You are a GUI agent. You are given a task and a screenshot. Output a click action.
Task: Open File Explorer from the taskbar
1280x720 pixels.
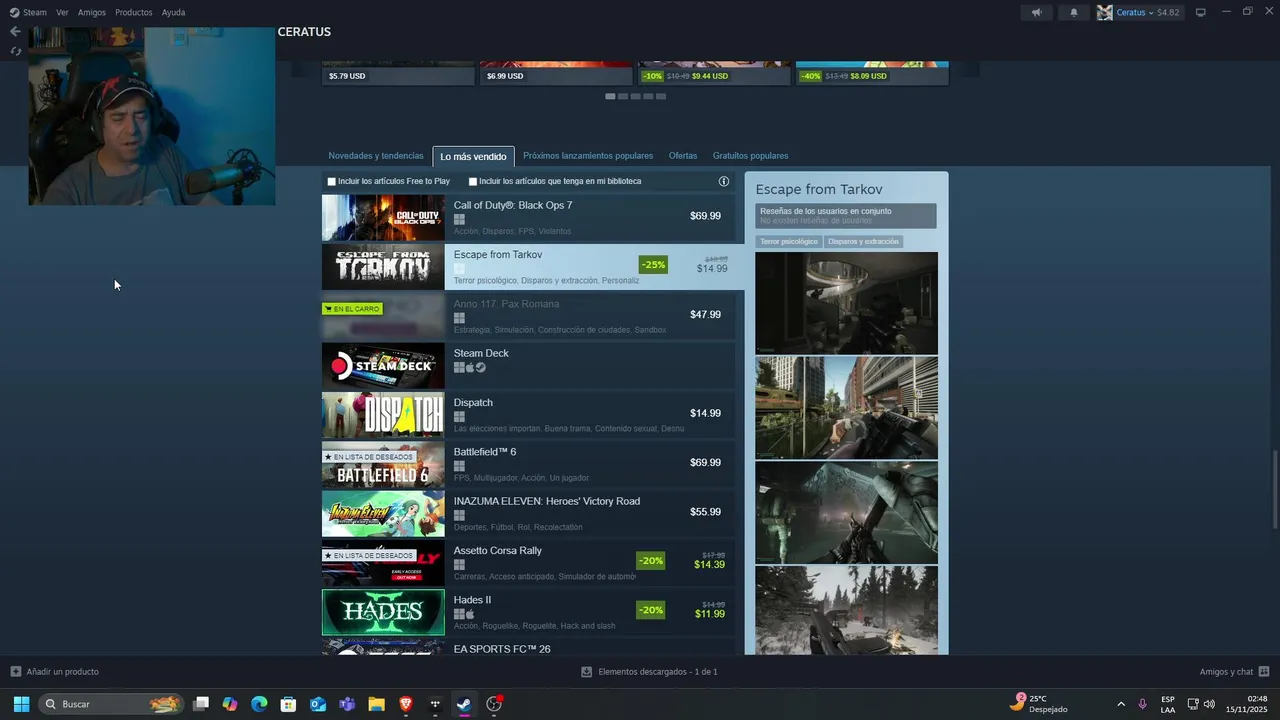(x=376, y=704)
